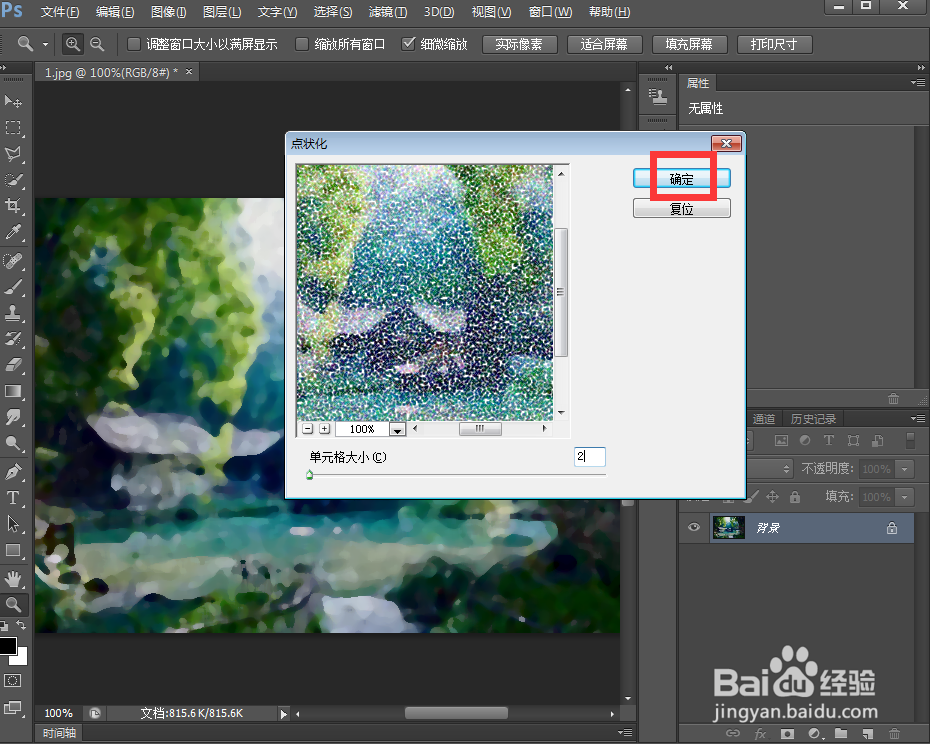Click the 确定 button in Pointillize dialog

(681, 177)
